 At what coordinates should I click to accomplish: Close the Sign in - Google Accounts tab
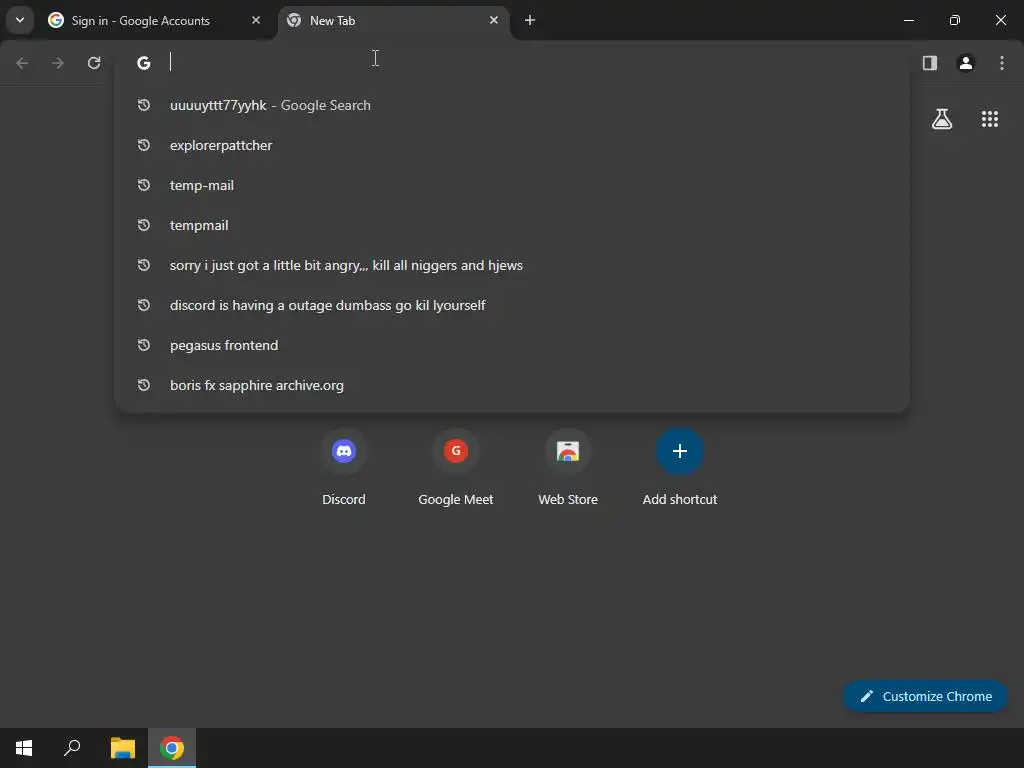click(x=256, y=20)
